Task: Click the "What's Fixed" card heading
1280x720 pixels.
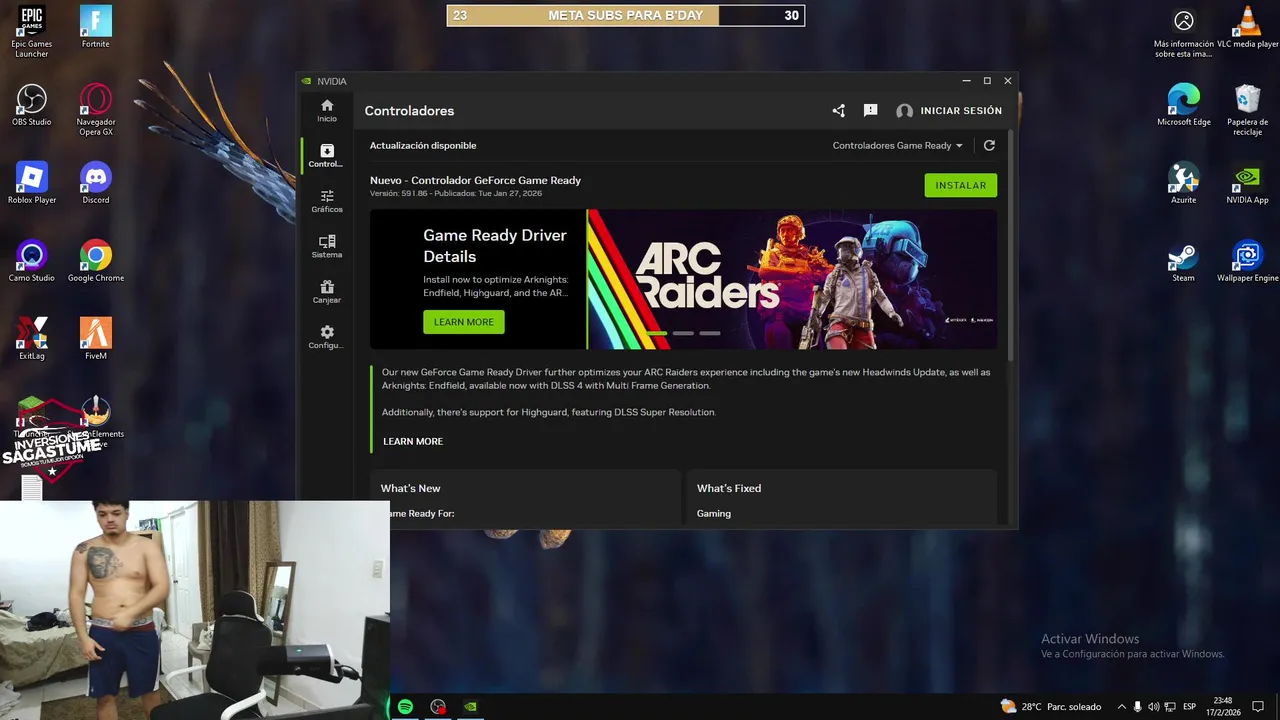Action: 729,488
